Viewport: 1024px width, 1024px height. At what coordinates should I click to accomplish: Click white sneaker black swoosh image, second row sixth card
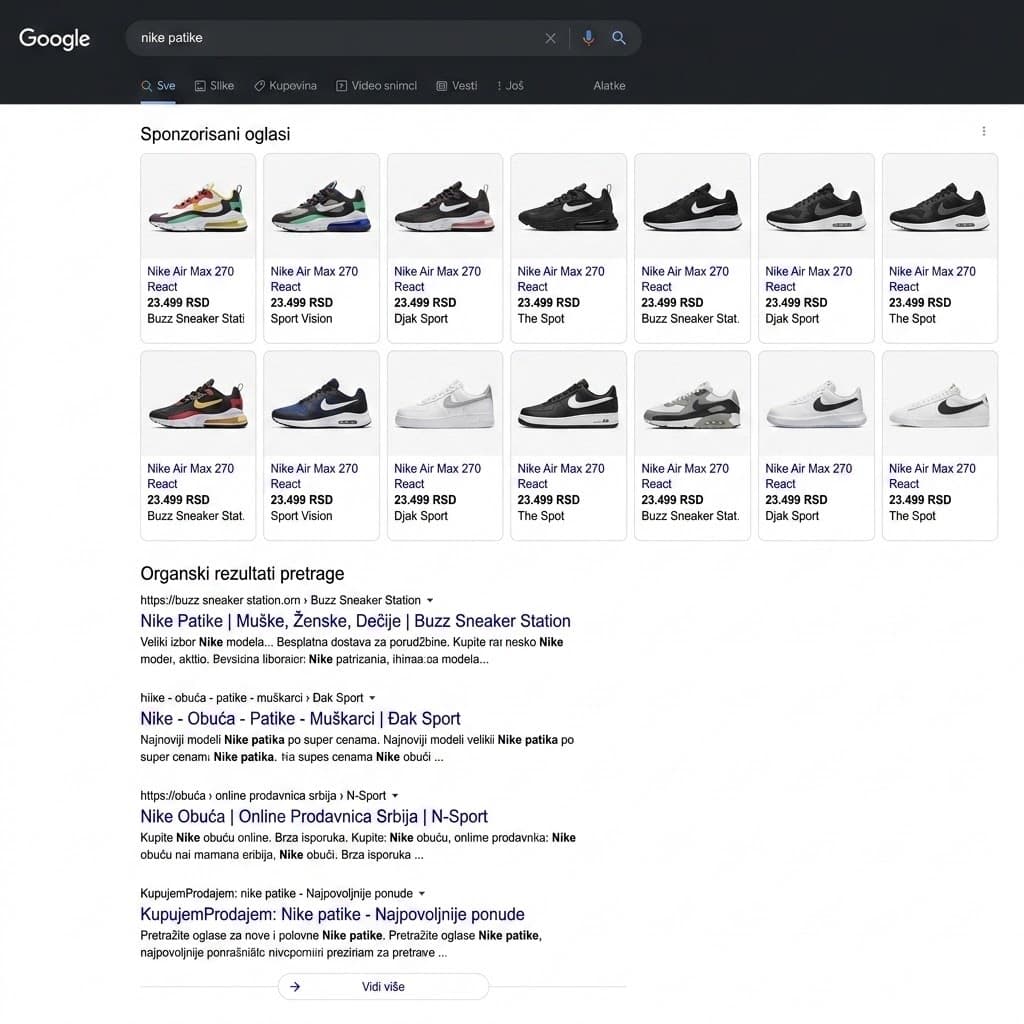(816, 404)
